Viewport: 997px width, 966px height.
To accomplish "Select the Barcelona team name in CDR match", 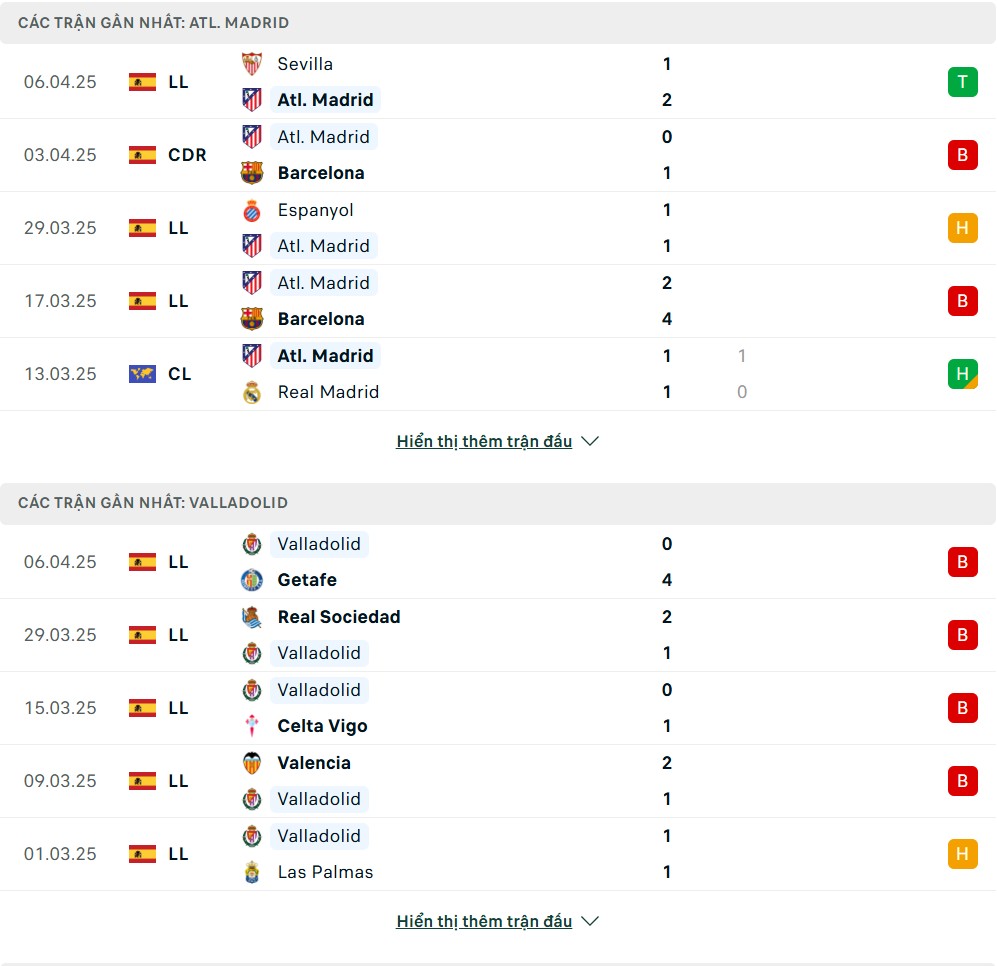I will coord(320,173).
